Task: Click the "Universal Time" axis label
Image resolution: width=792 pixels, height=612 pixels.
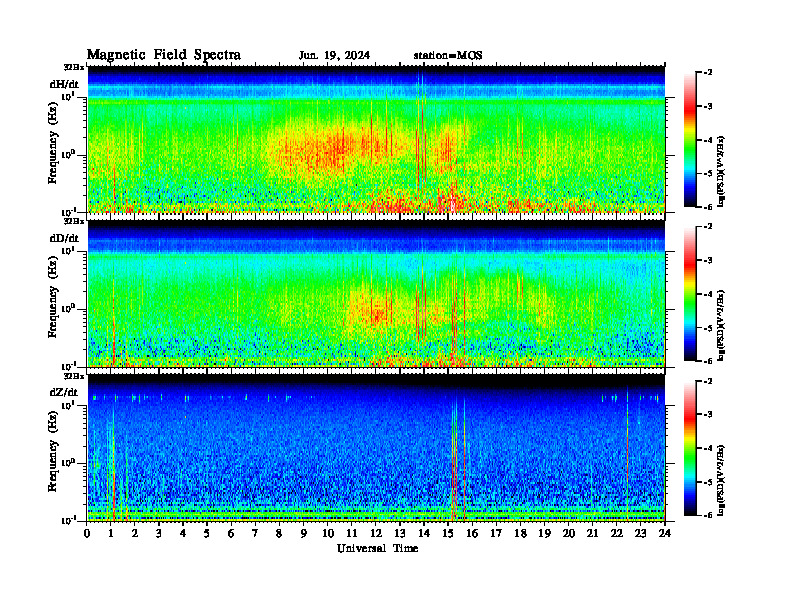Action: [377, 548]
